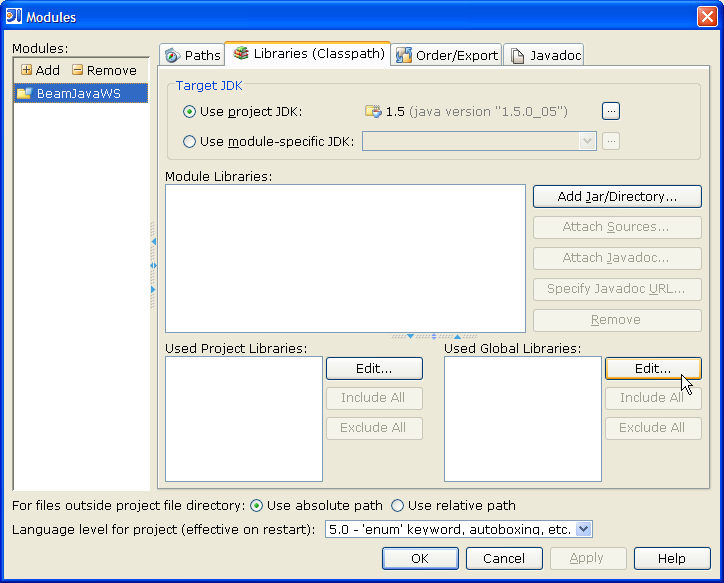Image resolution: width=724 pixels, height=583 pixels.
Task: Click the Modules dialog title icon
Action: (x=14, y=17)
